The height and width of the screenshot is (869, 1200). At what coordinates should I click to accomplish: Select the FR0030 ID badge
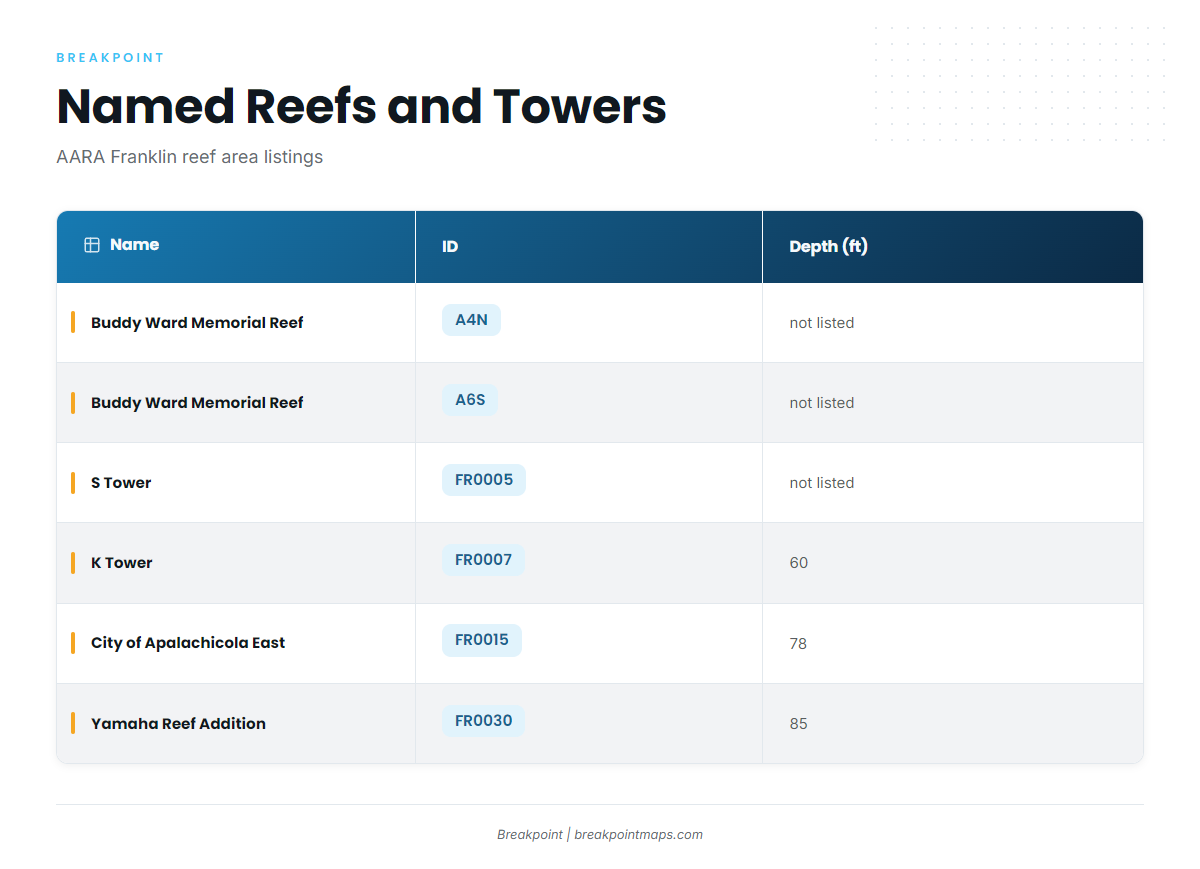click(483, 721)
